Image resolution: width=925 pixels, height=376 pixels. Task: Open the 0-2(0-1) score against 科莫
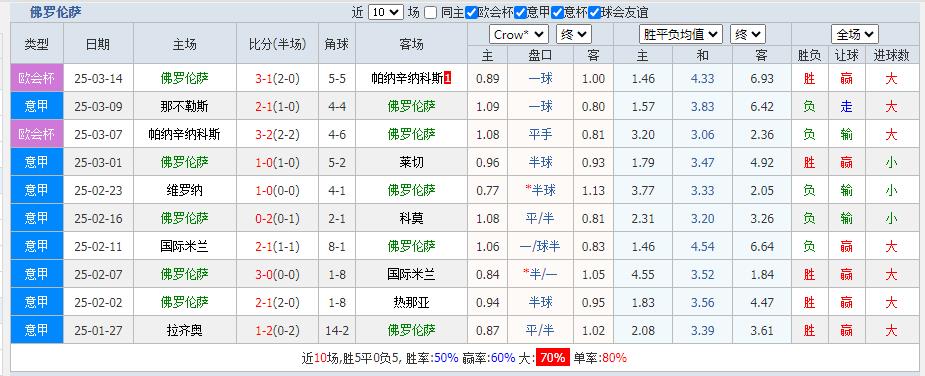pyautogui.click(x=277, y=218)
